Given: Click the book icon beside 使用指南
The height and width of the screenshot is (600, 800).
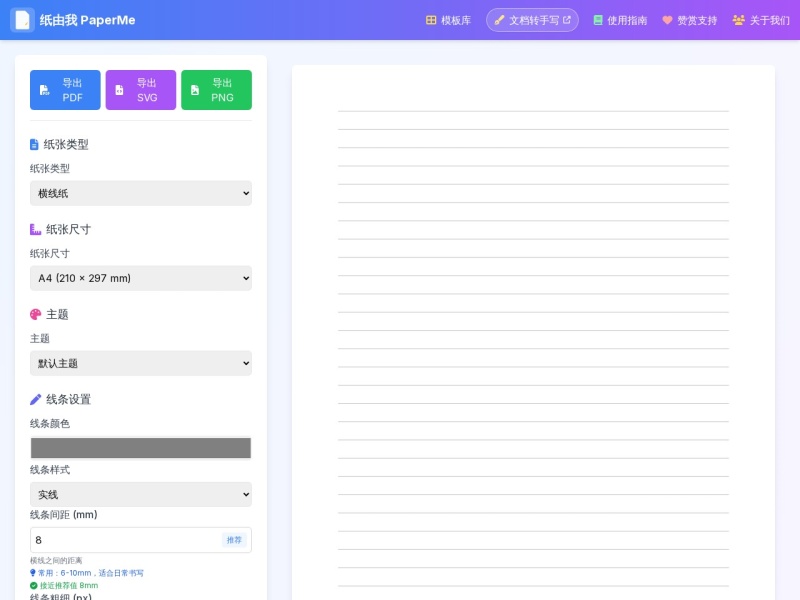Looking at the screenshot, I should point(598,20).
